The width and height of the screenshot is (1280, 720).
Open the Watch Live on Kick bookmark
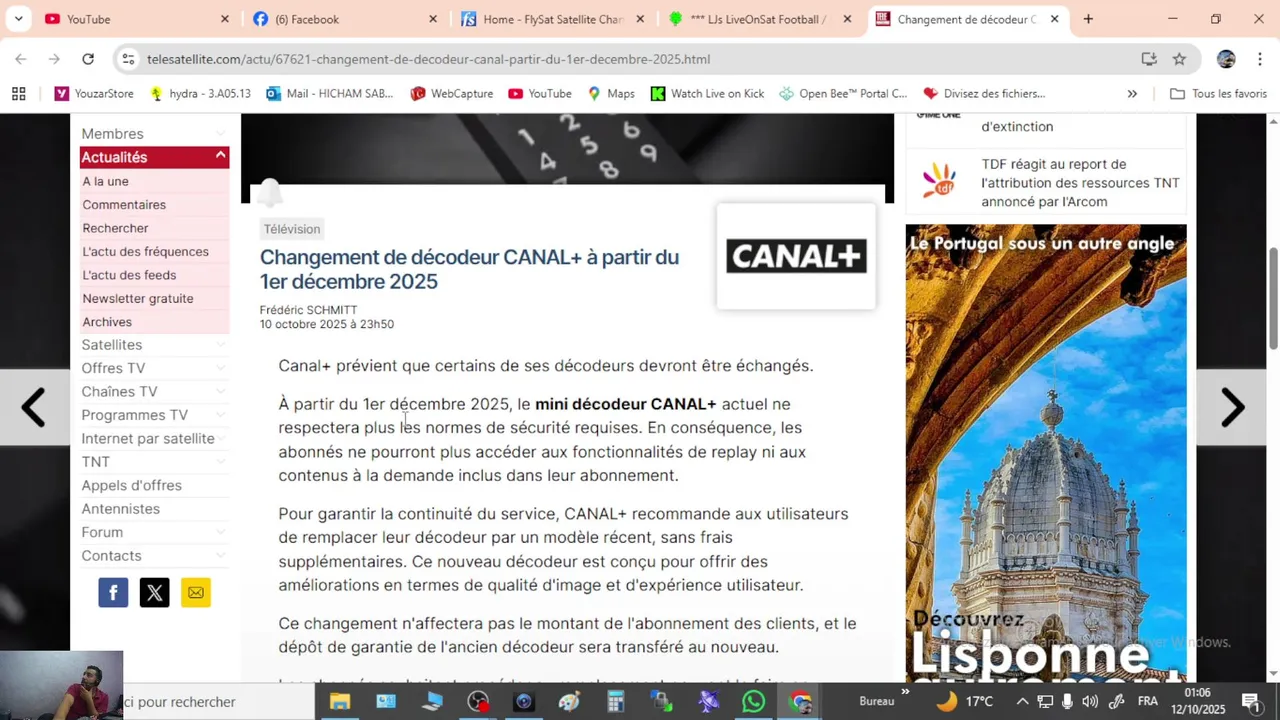pos(707,93)
